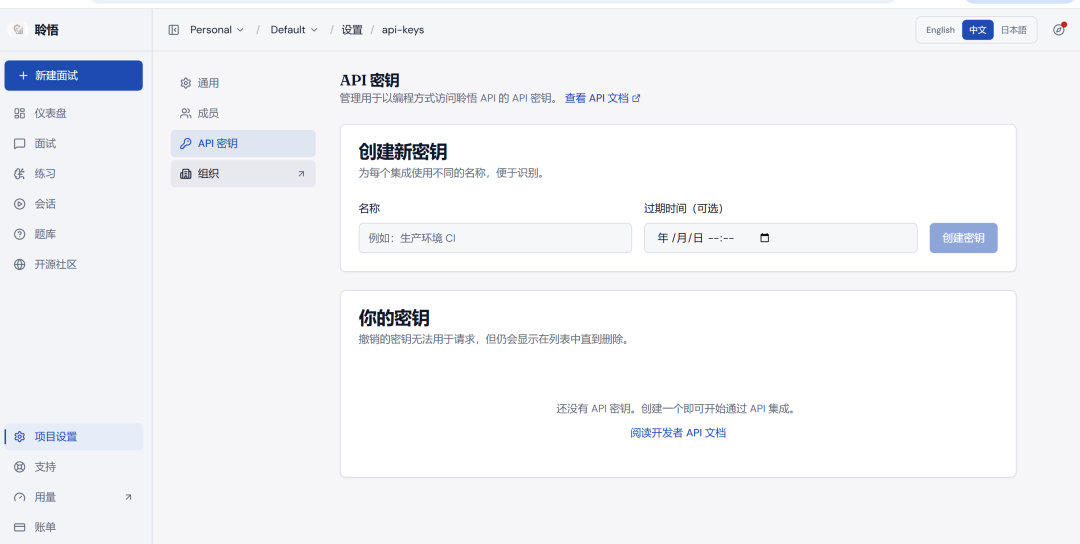Click the 支持 lifebuoy icon
The height and width of the screenshot is (544, 1080).
pyautogui.click(x=19, y=467)
